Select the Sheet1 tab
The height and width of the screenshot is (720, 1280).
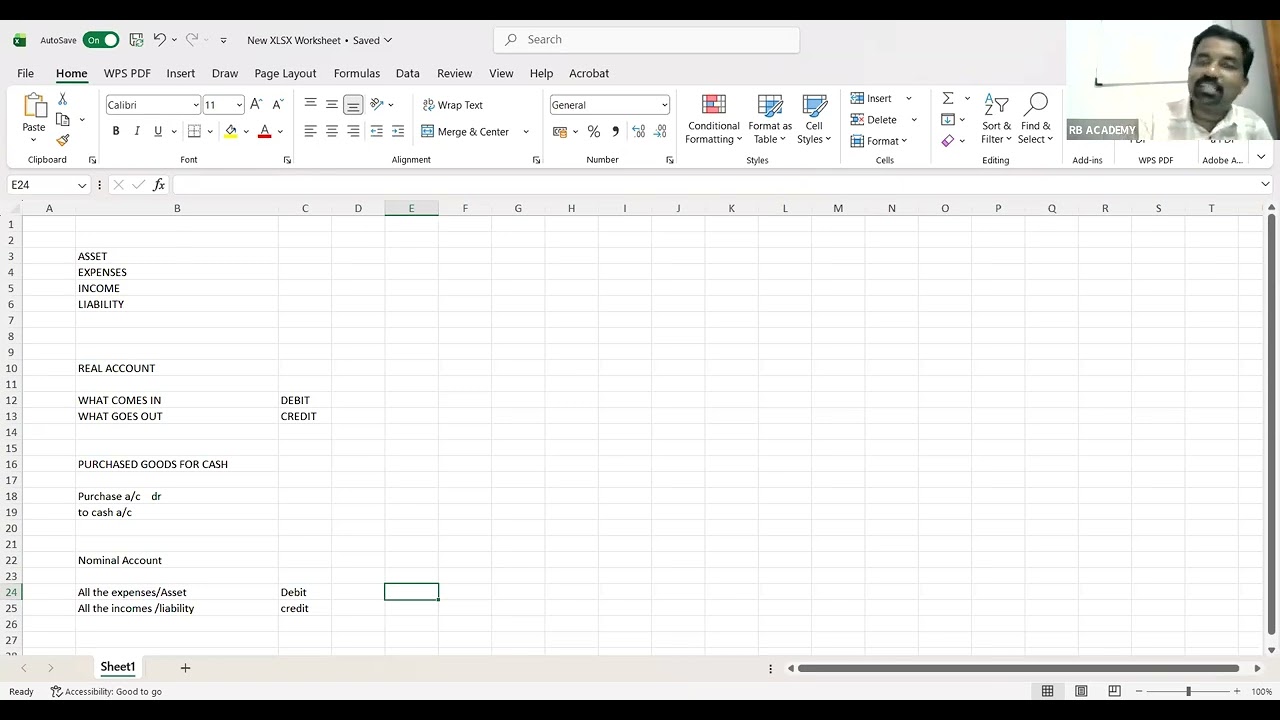pos(117,667)
